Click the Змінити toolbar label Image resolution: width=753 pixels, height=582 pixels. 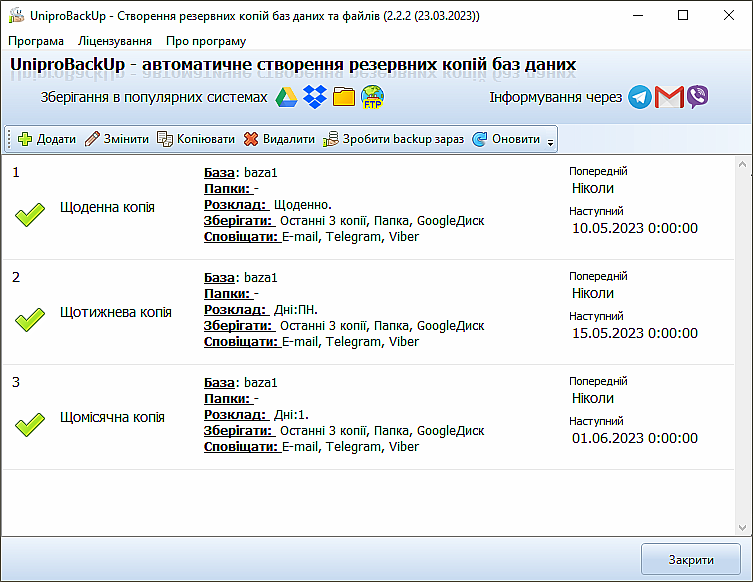[x=126, y=139]
